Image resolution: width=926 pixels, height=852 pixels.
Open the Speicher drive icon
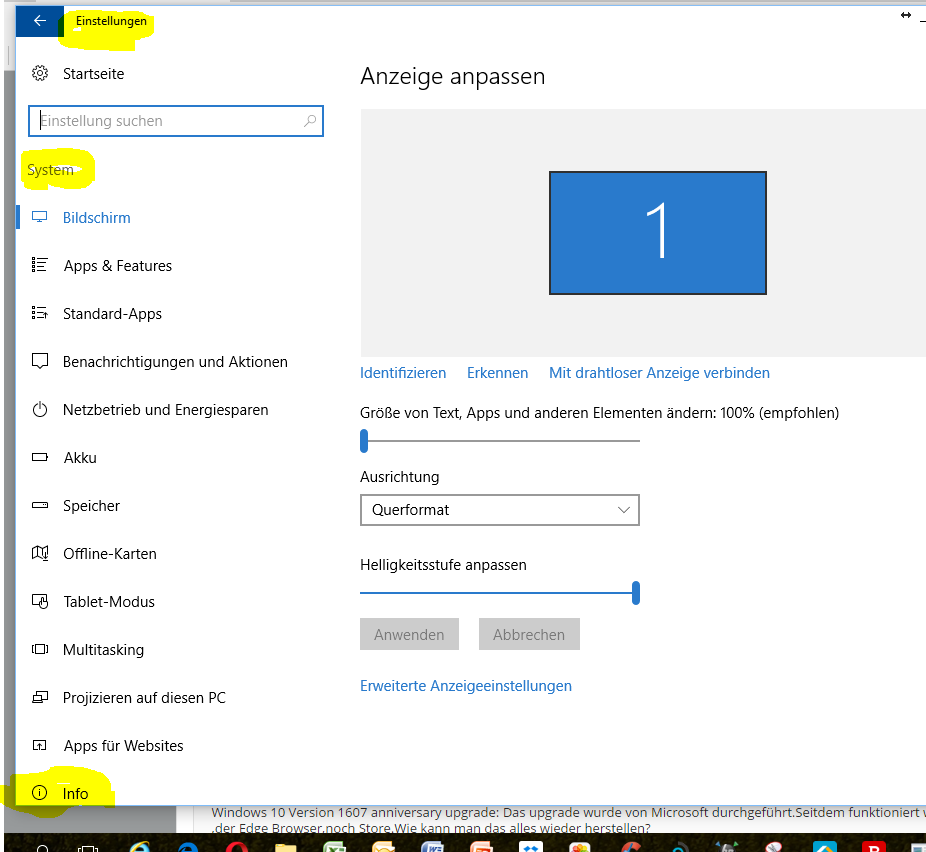[x=40, y=505]
